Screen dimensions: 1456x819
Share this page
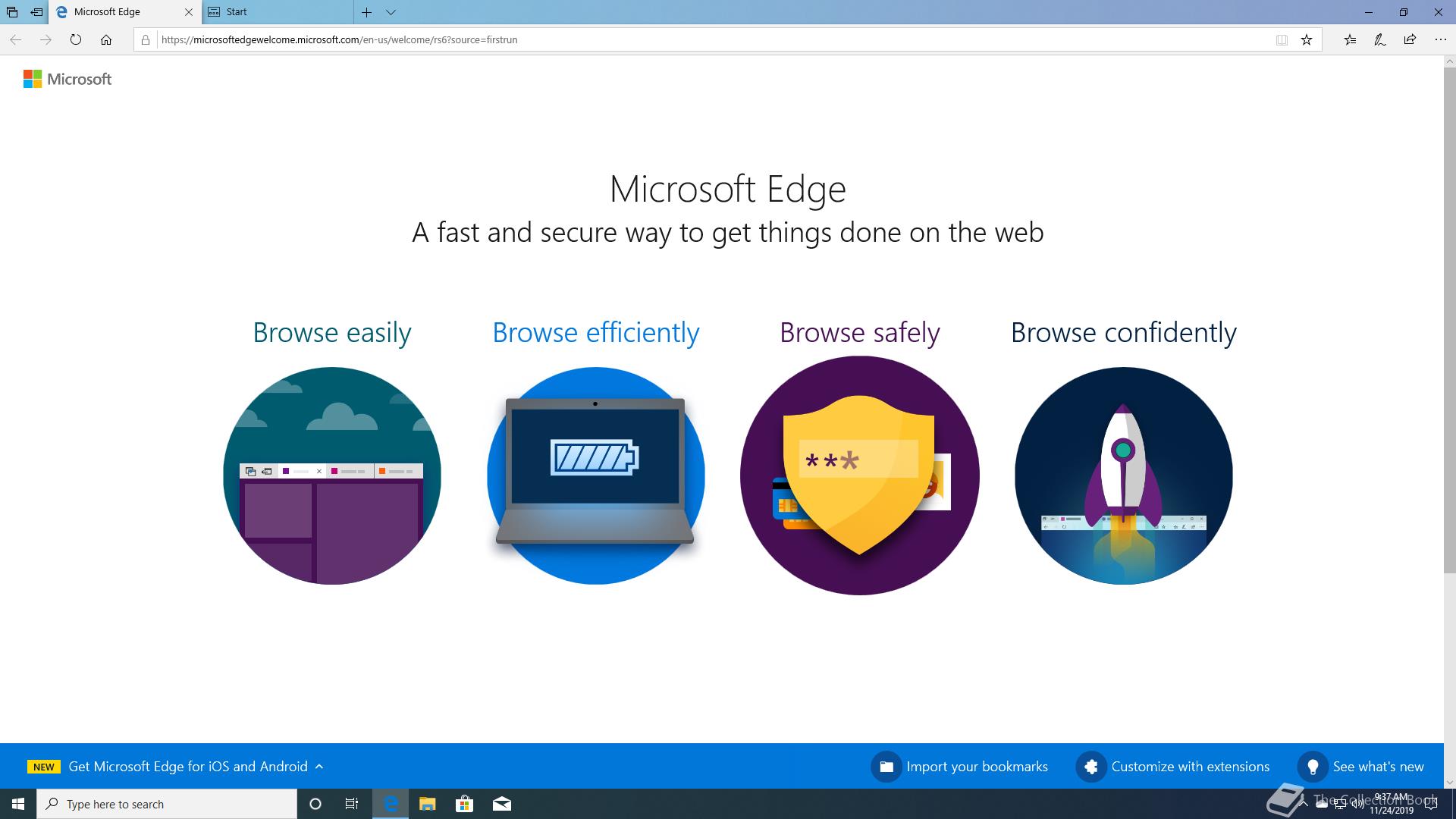click(x=1410, y=39)
